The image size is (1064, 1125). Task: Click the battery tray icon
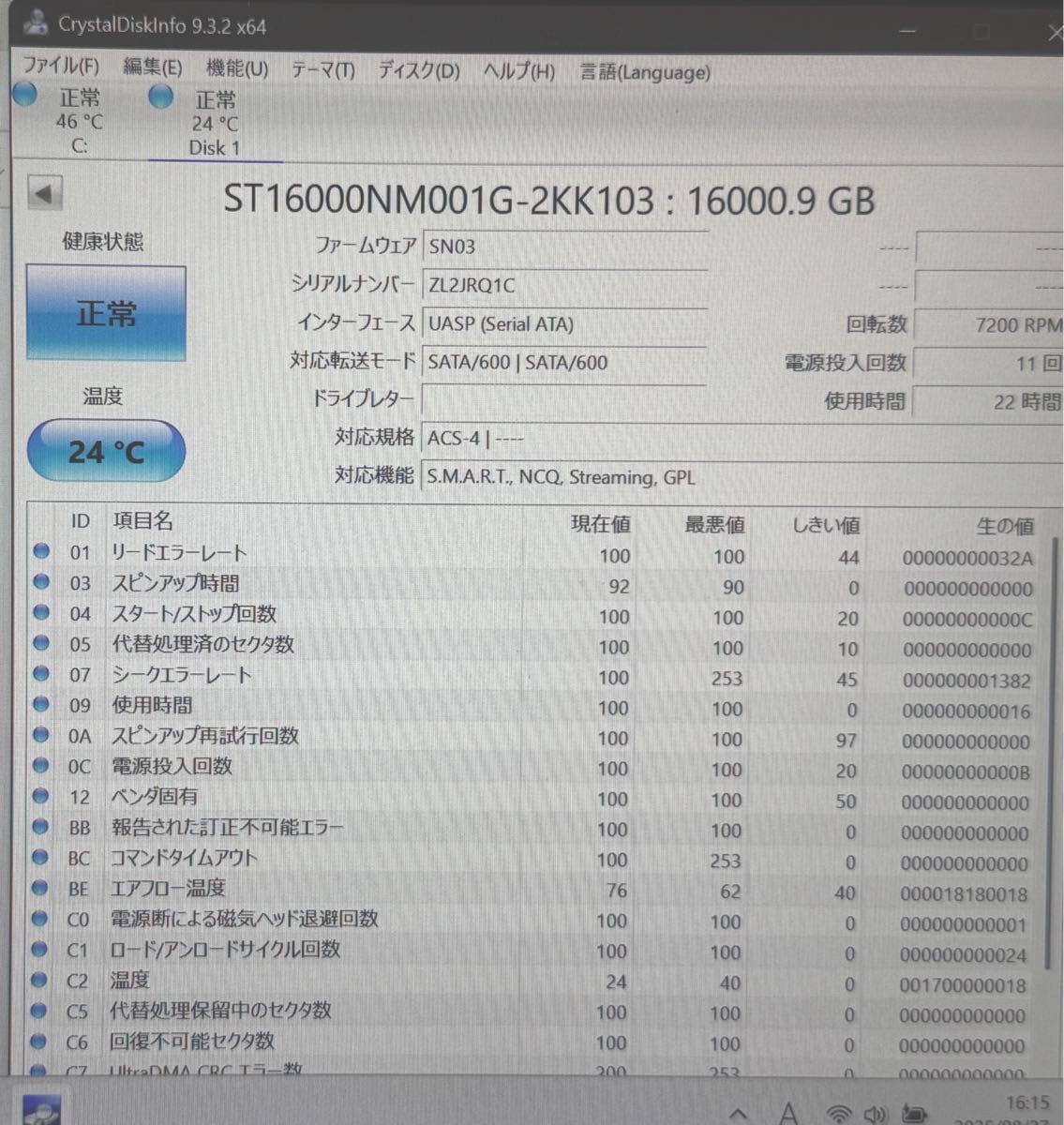[912, 1114]
